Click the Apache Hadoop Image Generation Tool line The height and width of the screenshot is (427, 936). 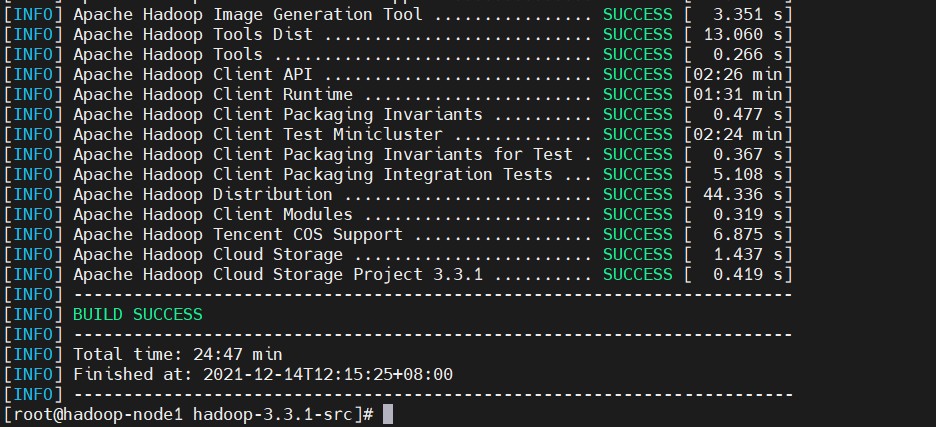(248, 14)
